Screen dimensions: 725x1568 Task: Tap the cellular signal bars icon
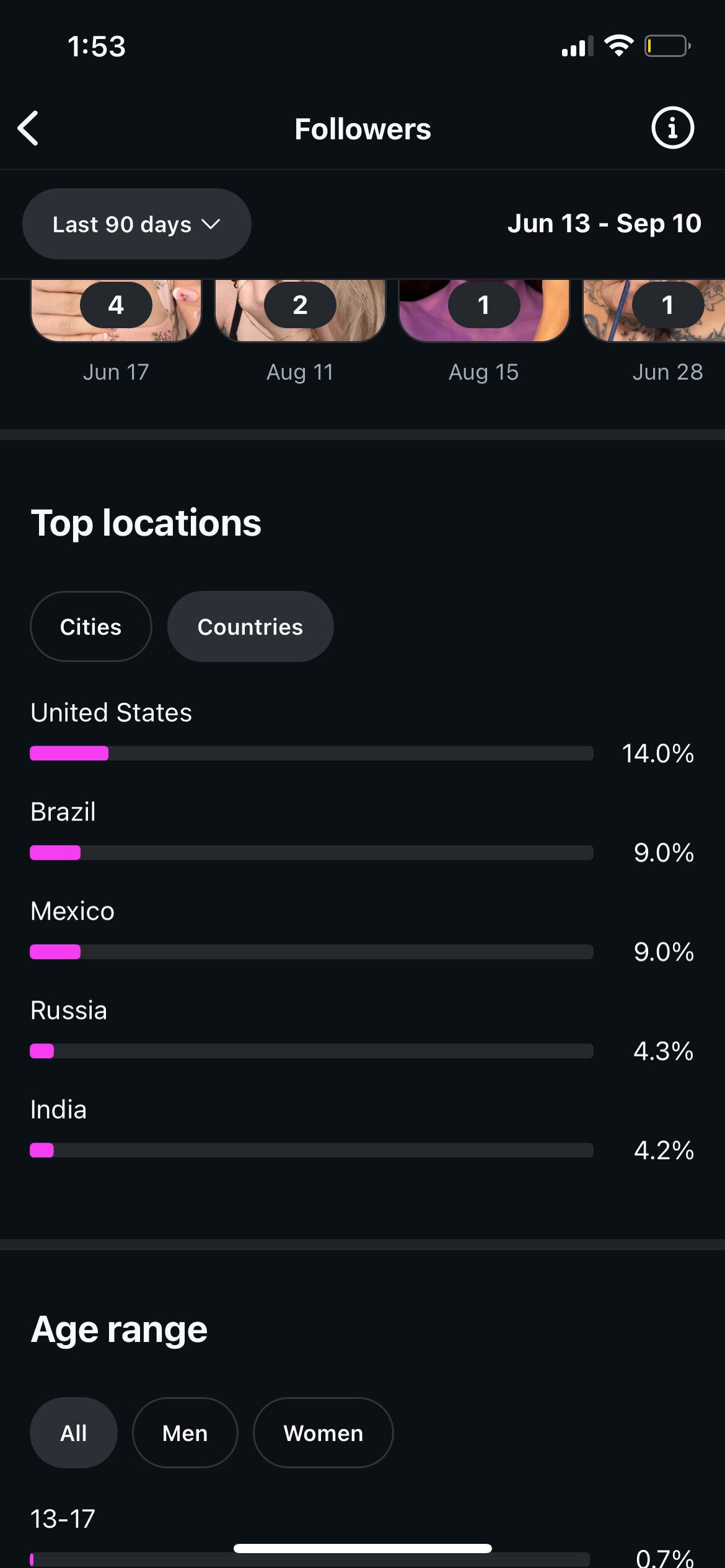pyautogui.click(x=577, y=46)
